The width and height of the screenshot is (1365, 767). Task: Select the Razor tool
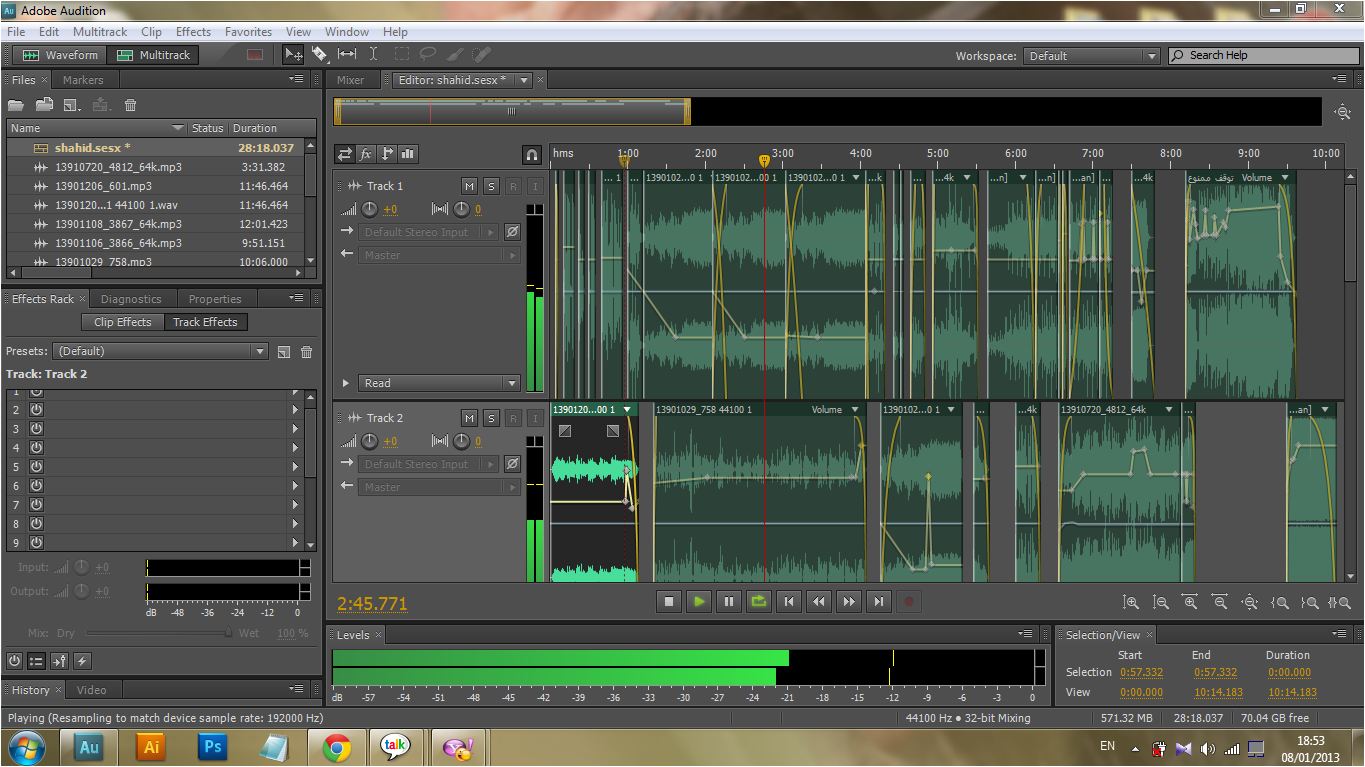(x=320, y=55)
